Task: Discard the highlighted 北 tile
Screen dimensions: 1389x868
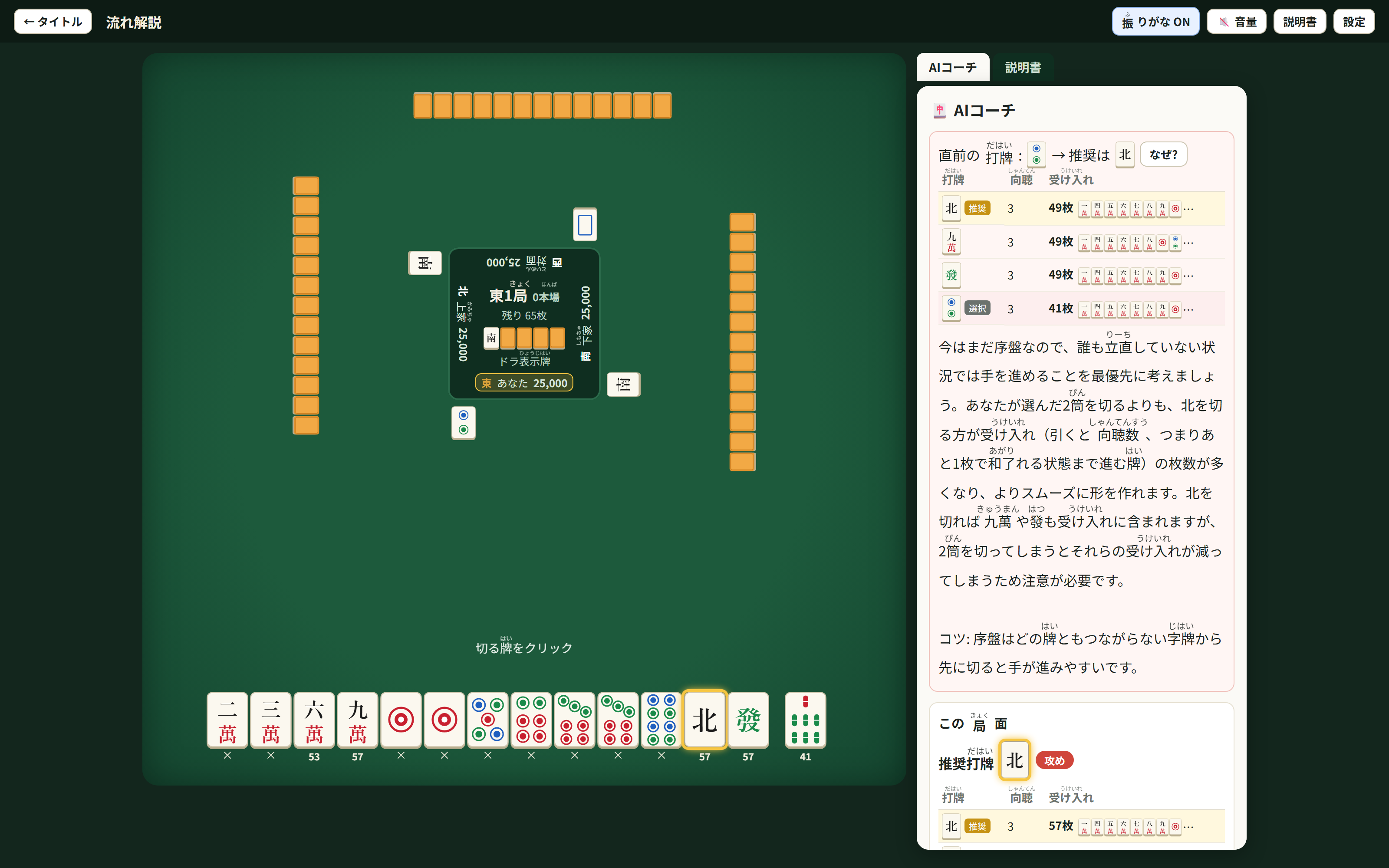Action: (x=705, y=720)
